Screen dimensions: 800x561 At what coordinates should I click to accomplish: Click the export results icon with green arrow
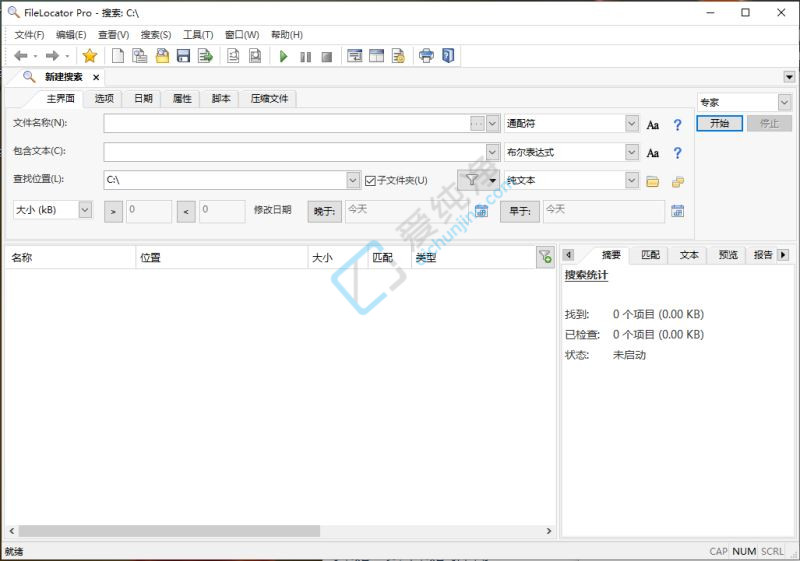205,56
